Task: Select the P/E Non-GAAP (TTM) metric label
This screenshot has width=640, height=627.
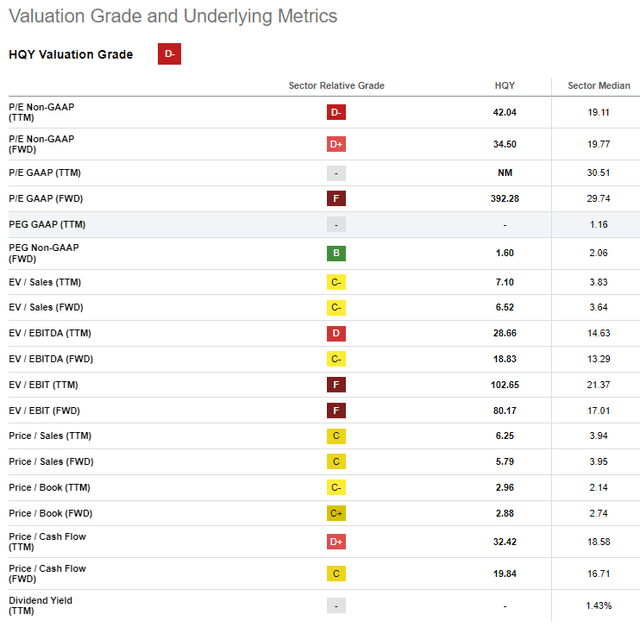Action: click(x=42, y=112)
